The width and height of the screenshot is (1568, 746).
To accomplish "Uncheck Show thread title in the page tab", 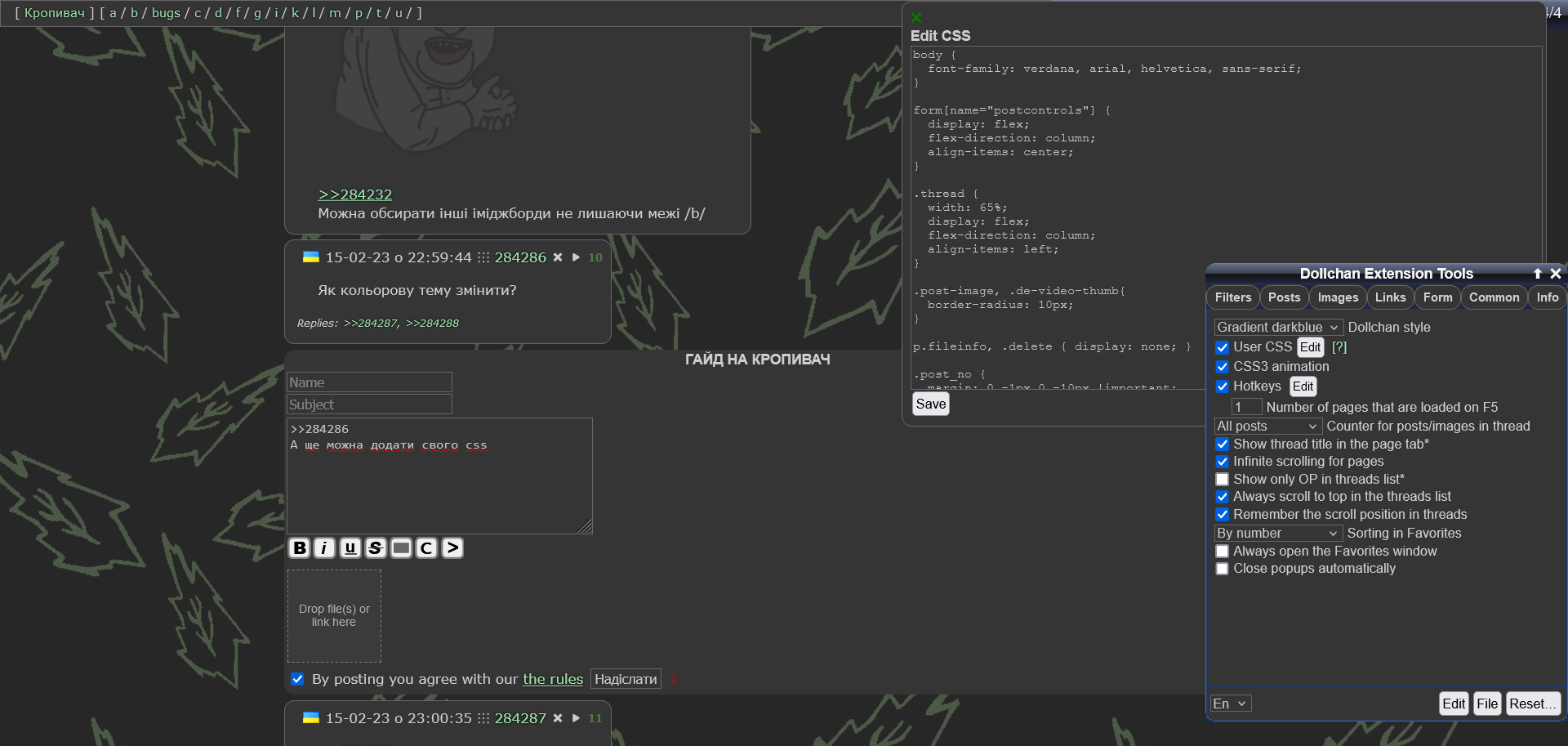I will pyautogui.click(x=1223, y=444).
